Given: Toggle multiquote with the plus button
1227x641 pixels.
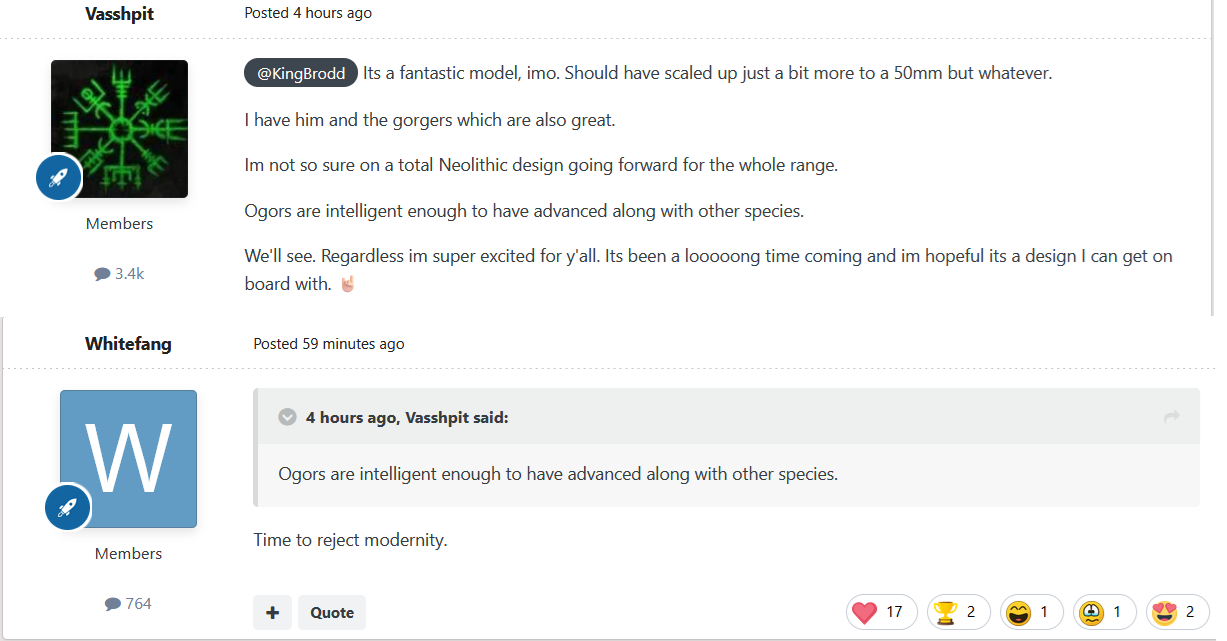Looking at the screenshot, I should coord(272,612).
